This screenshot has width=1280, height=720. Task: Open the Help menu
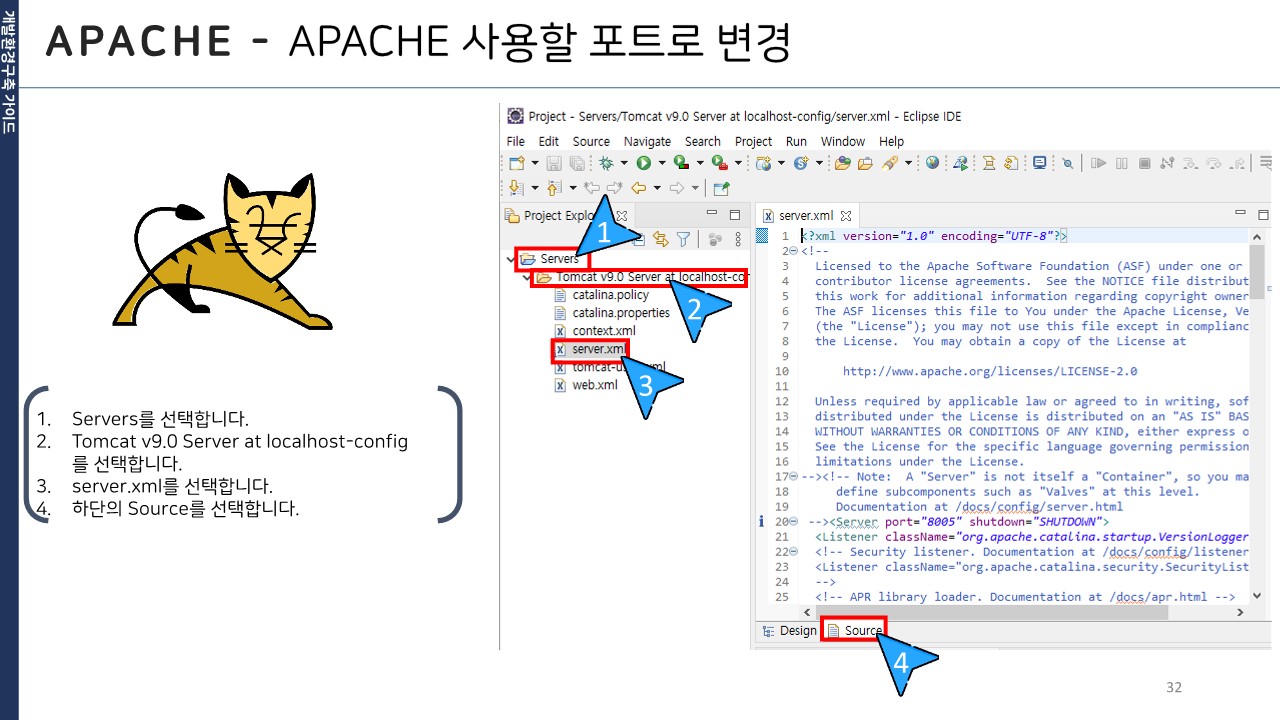891,141
